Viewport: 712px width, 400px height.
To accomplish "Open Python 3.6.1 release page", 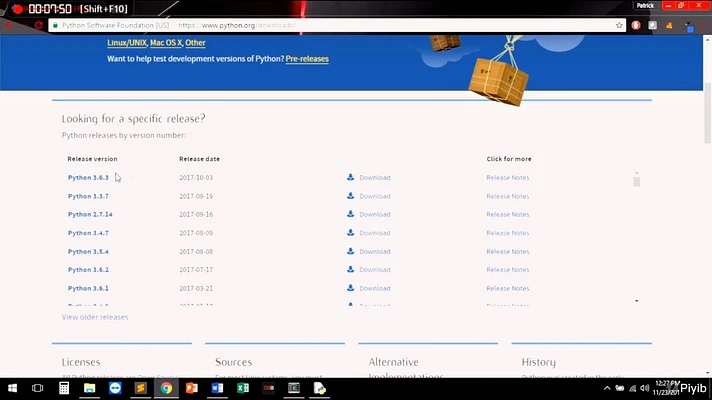I will click(88, 288).
